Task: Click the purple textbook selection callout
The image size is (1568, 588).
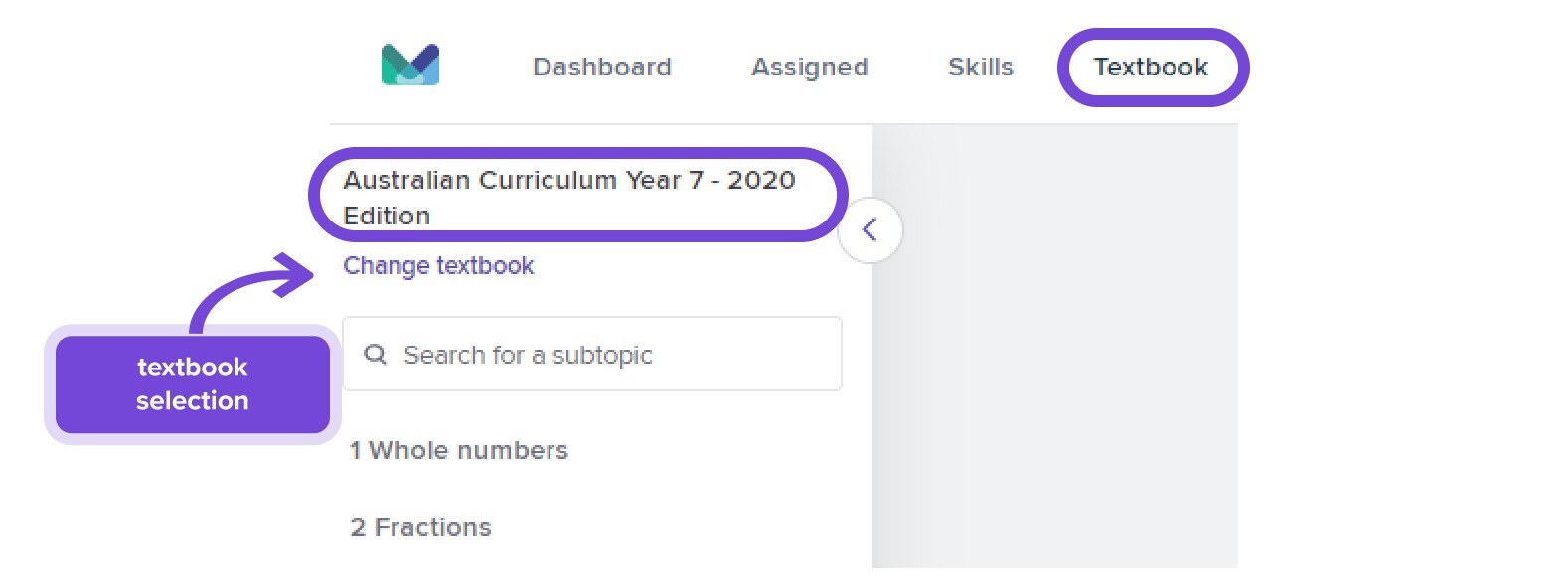Action: [x=193, y=384]
